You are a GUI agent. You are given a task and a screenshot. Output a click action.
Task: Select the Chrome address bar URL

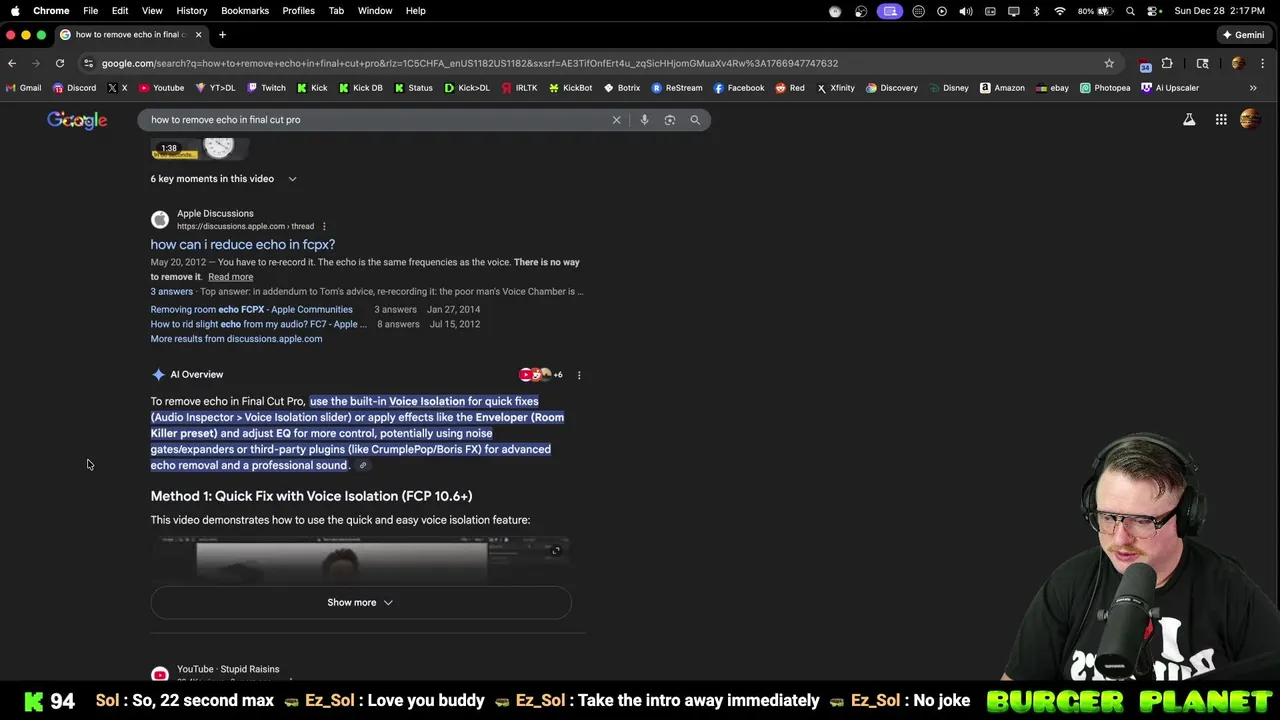(470, 63)
